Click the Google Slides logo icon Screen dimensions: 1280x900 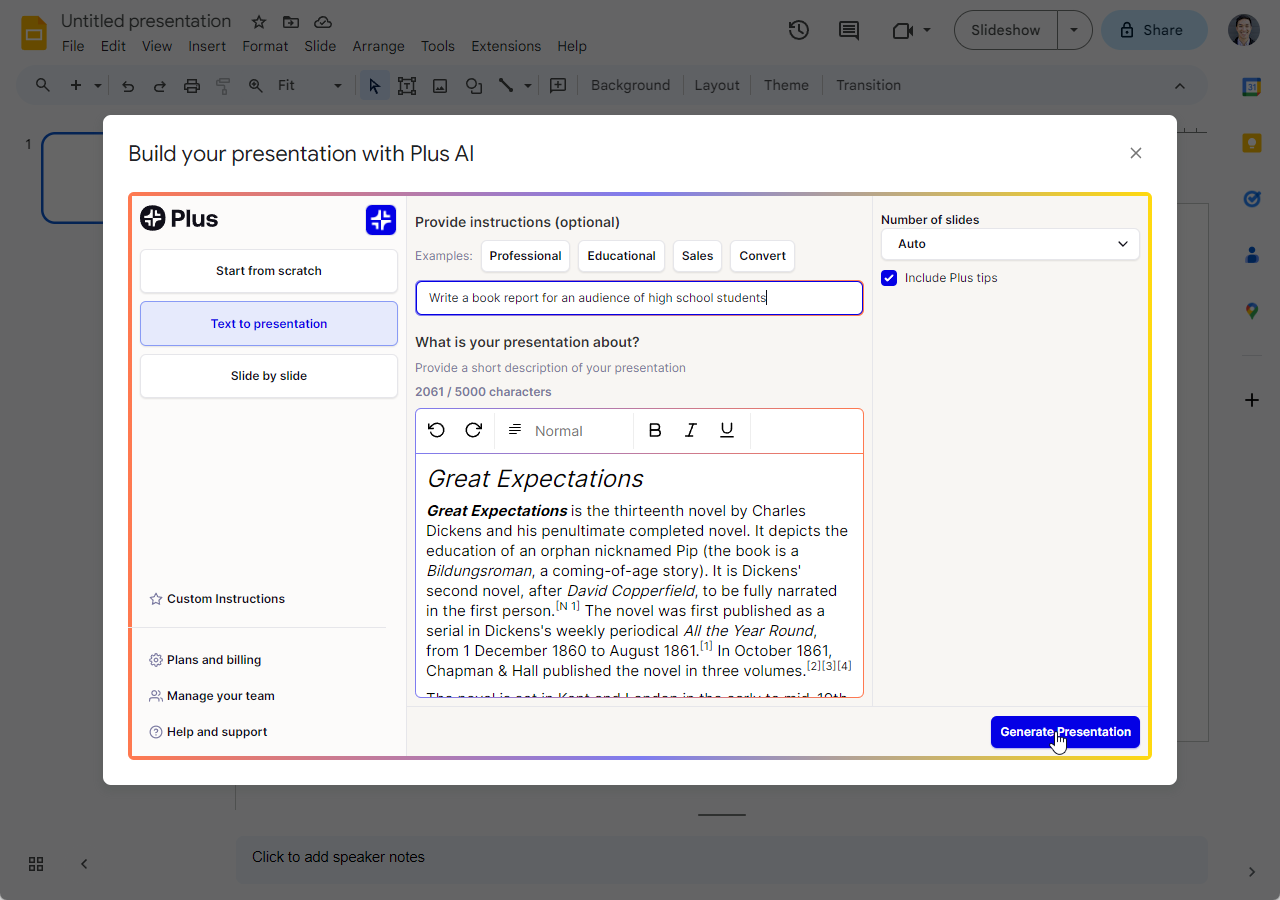34,32
